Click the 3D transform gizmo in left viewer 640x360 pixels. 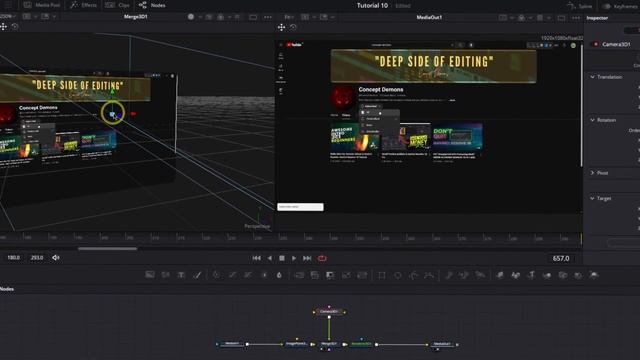113,113
